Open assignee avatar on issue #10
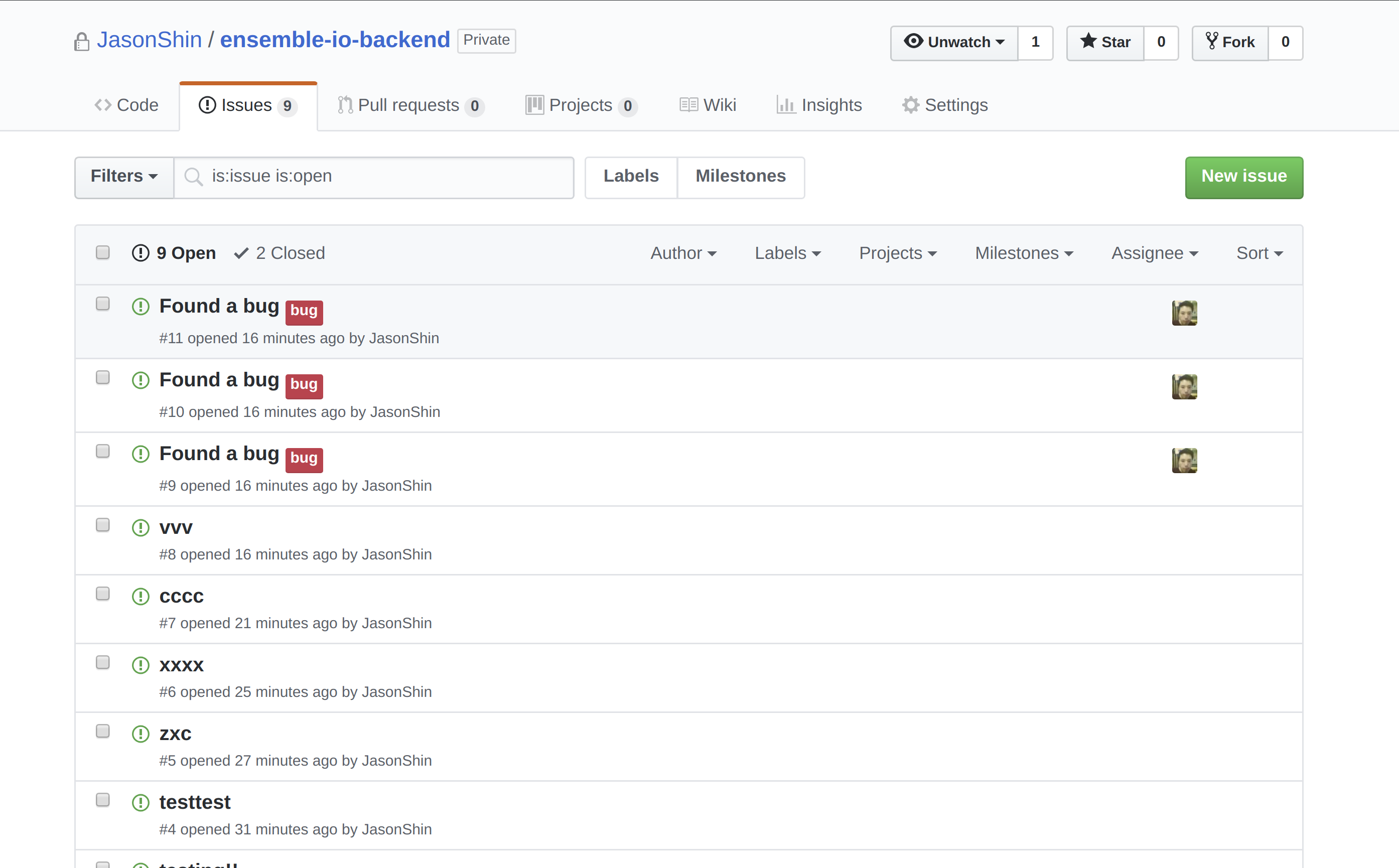 click(1184, 387)
